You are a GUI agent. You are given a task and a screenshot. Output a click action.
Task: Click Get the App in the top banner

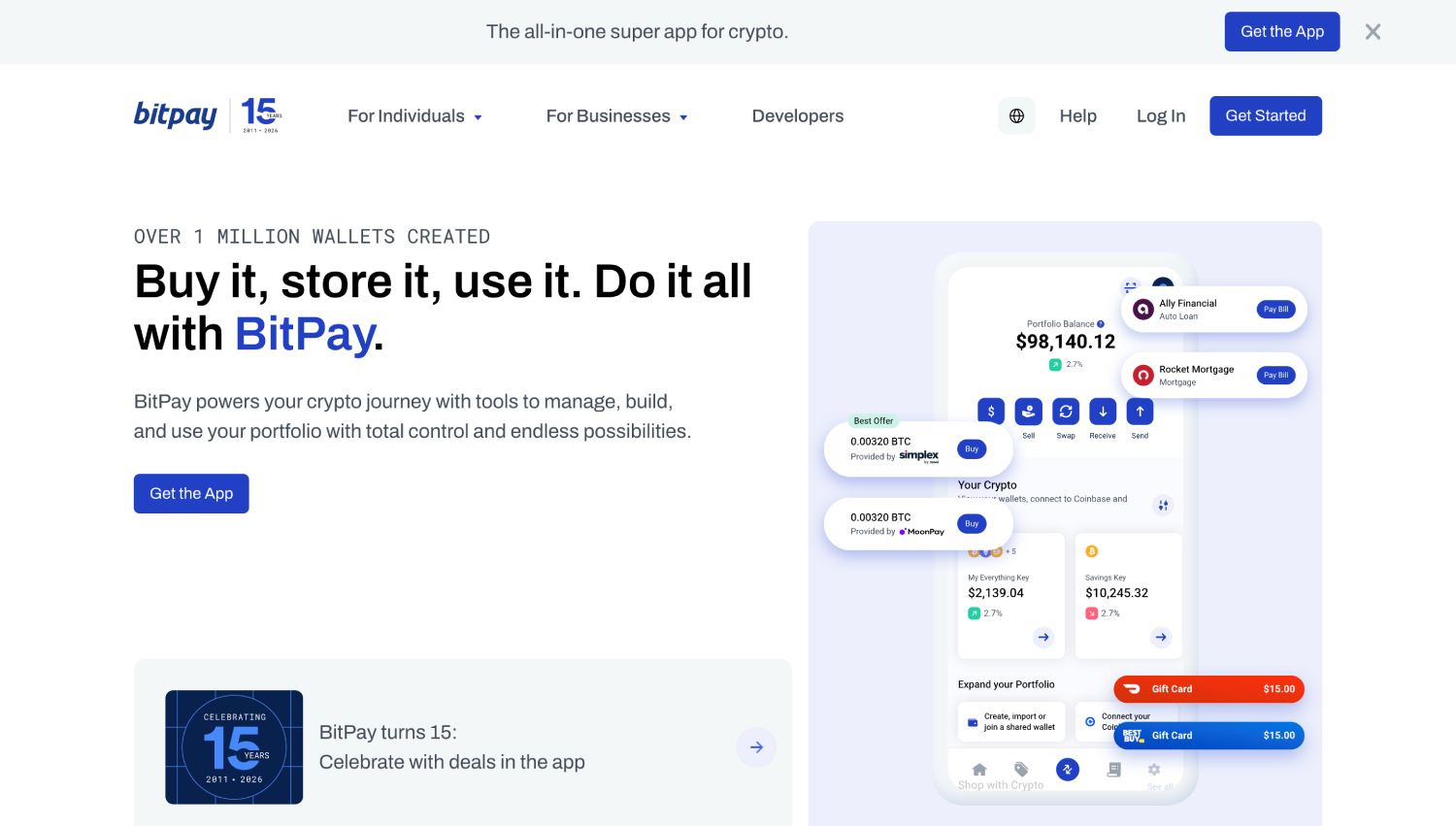point(1282,32)
